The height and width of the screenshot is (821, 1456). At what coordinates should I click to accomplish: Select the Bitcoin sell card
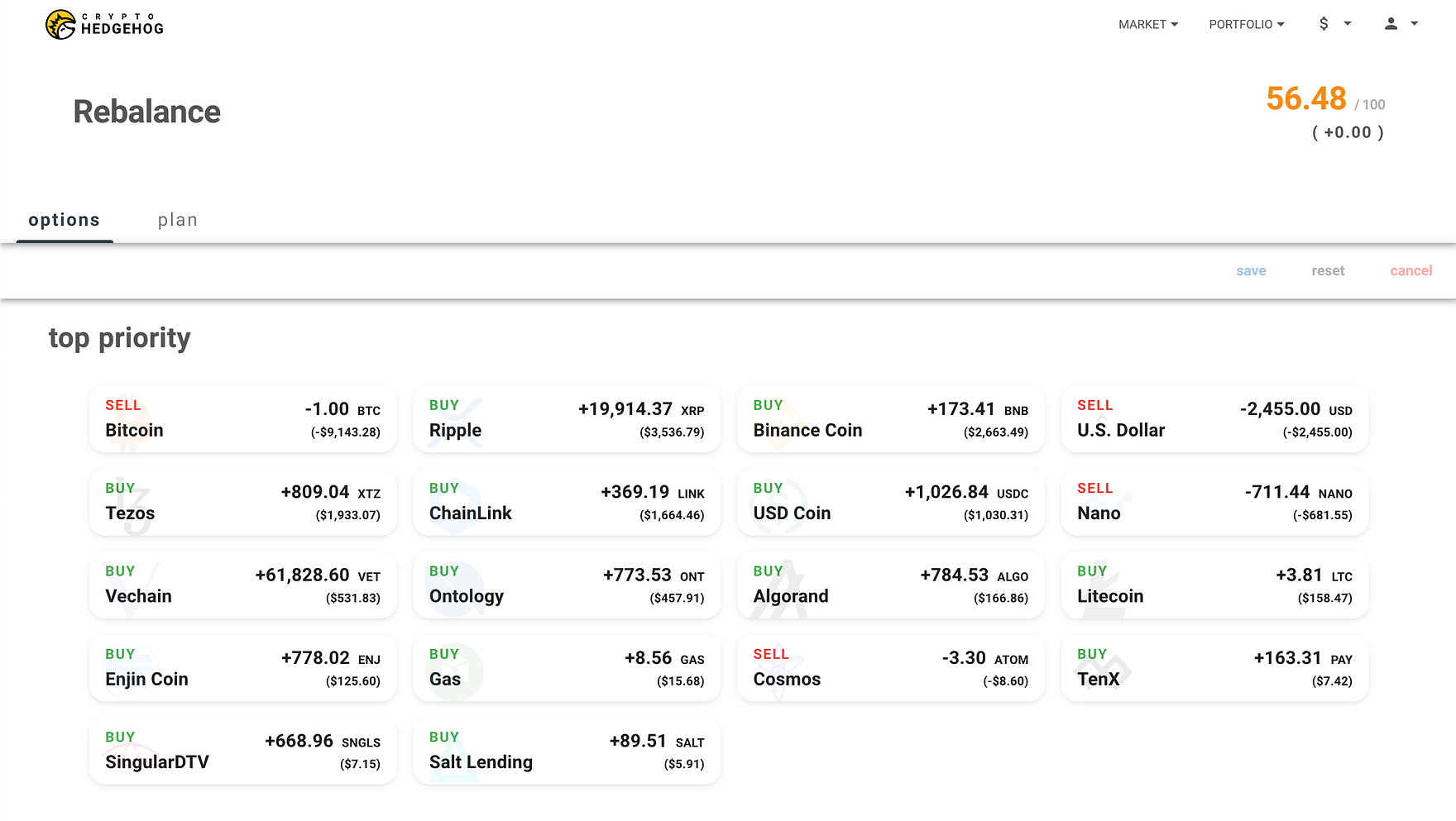[x=243, y=419]
